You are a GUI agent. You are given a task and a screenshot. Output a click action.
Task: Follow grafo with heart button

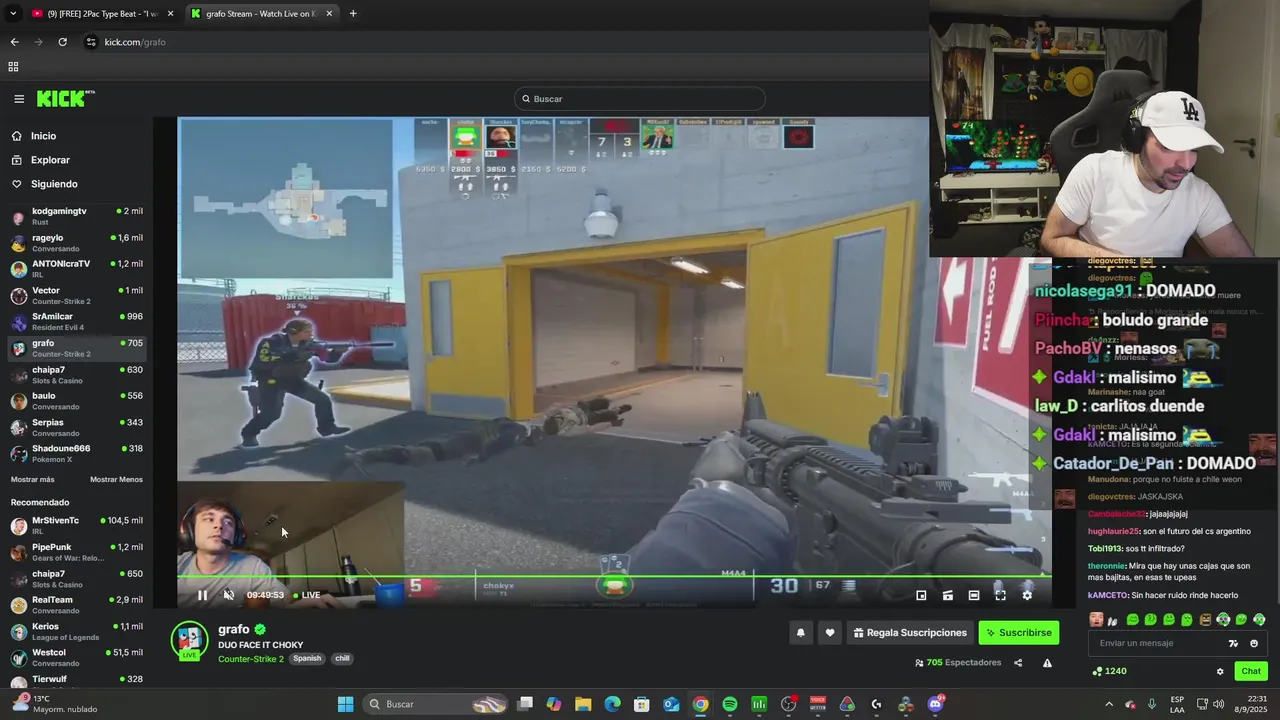click(830, 633)
